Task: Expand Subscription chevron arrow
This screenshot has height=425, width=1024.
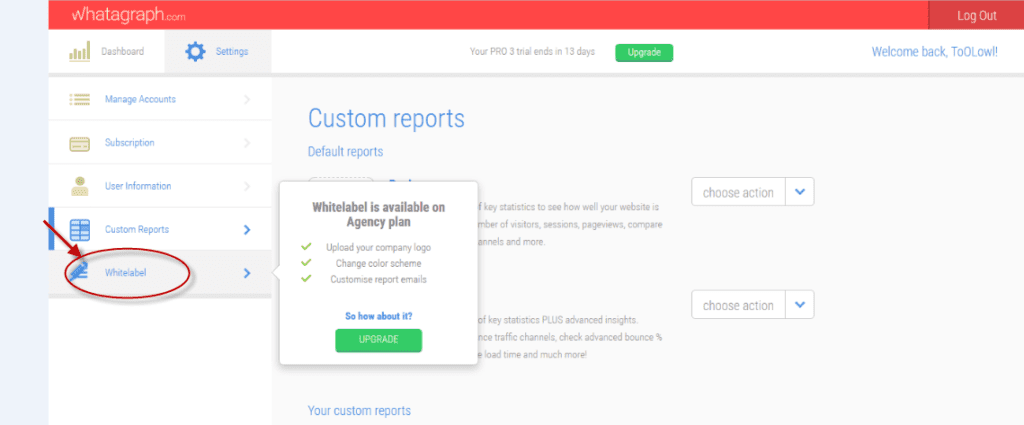Action: tap(247, 143)
